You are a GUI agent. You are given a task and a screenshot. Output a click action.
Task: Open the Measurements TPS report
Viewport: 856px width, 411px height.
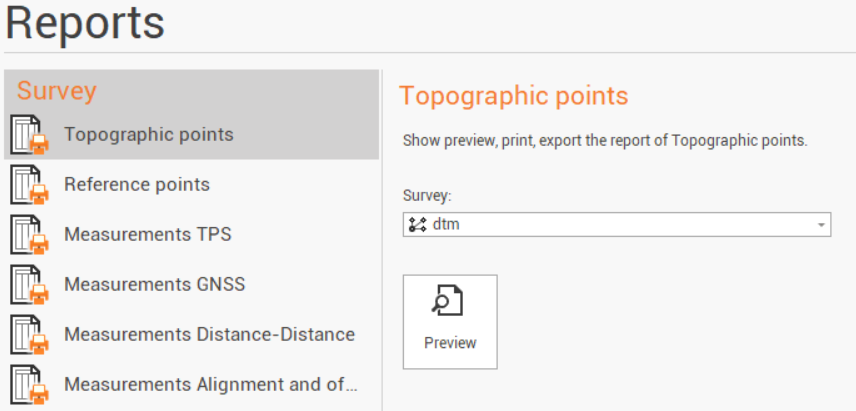[x=148, y=234]
